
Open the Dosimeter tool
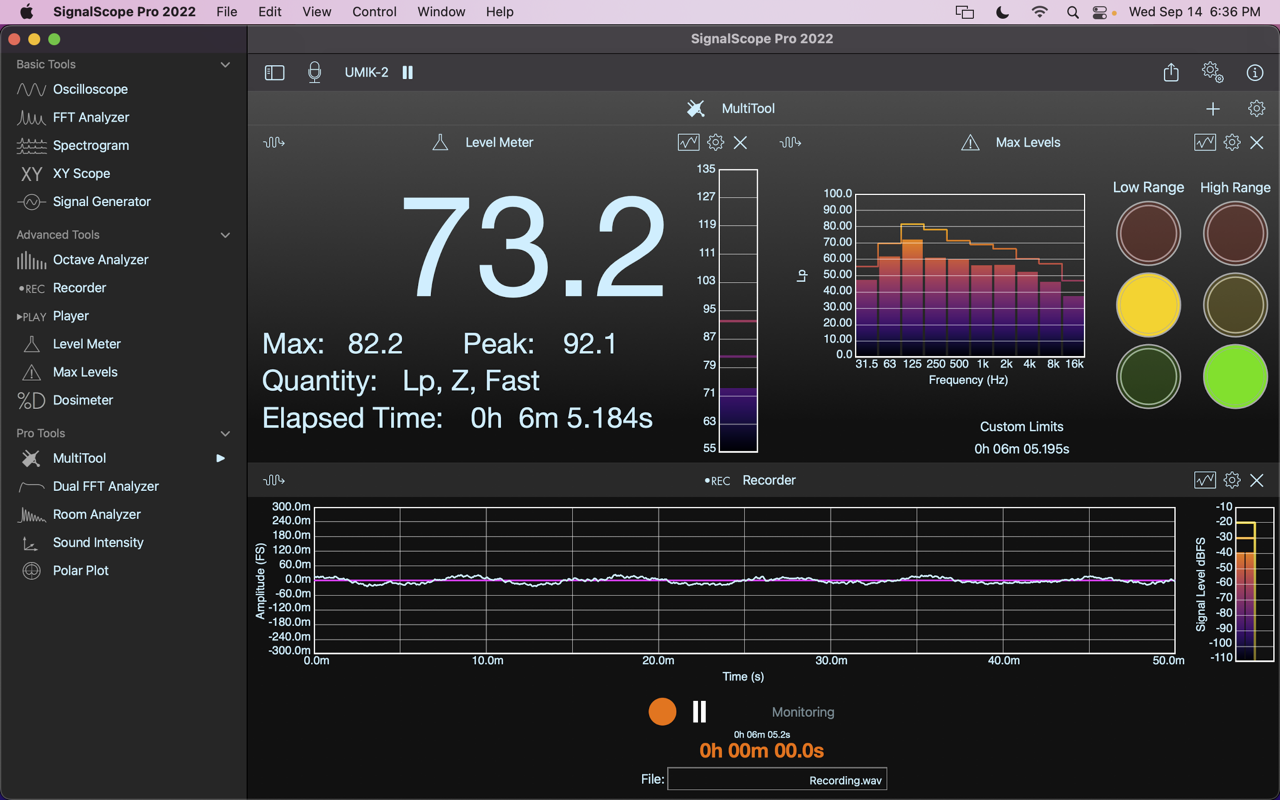[x=82, y=399]
